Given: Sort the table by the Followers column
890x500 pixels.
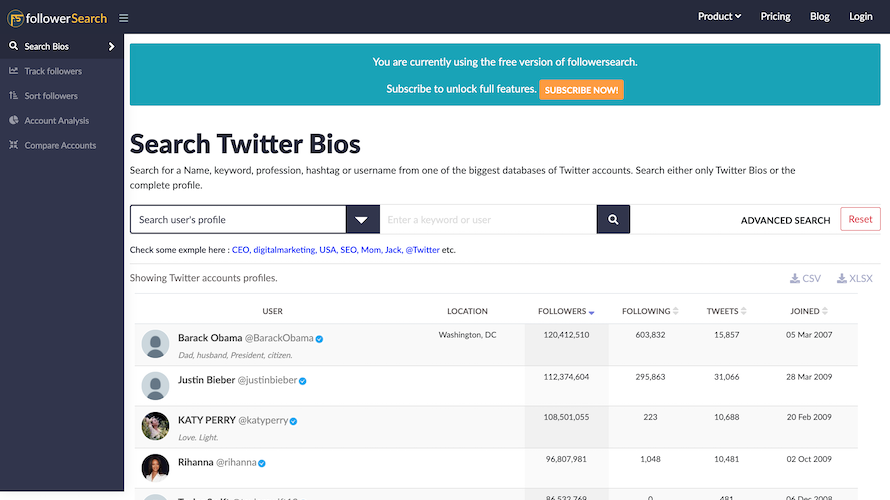Looking at the screenshot, I should pyautogui.click(x=566, y=311).
